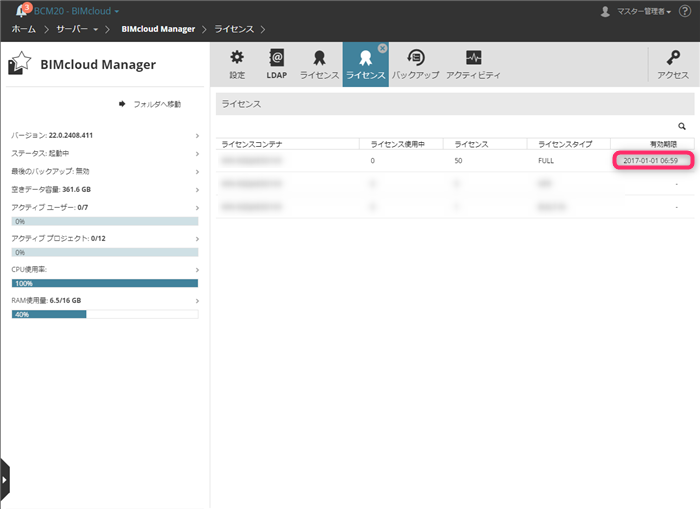Select the highlighted active ライセンス tab
The width and height of the screenshot is (700, 509).
tap(366, 64)
